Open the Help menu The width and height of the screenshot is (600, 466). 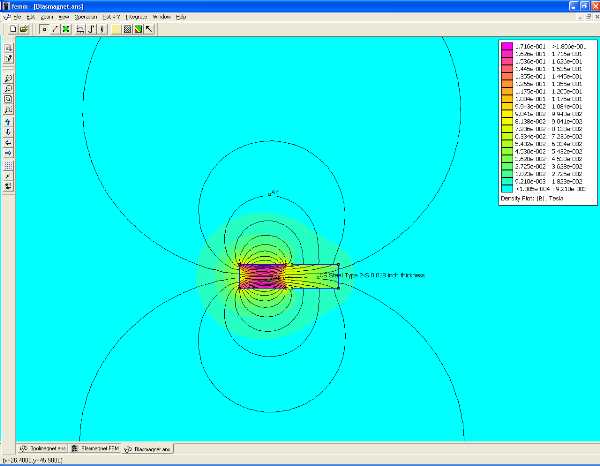[x=181, y=17]
